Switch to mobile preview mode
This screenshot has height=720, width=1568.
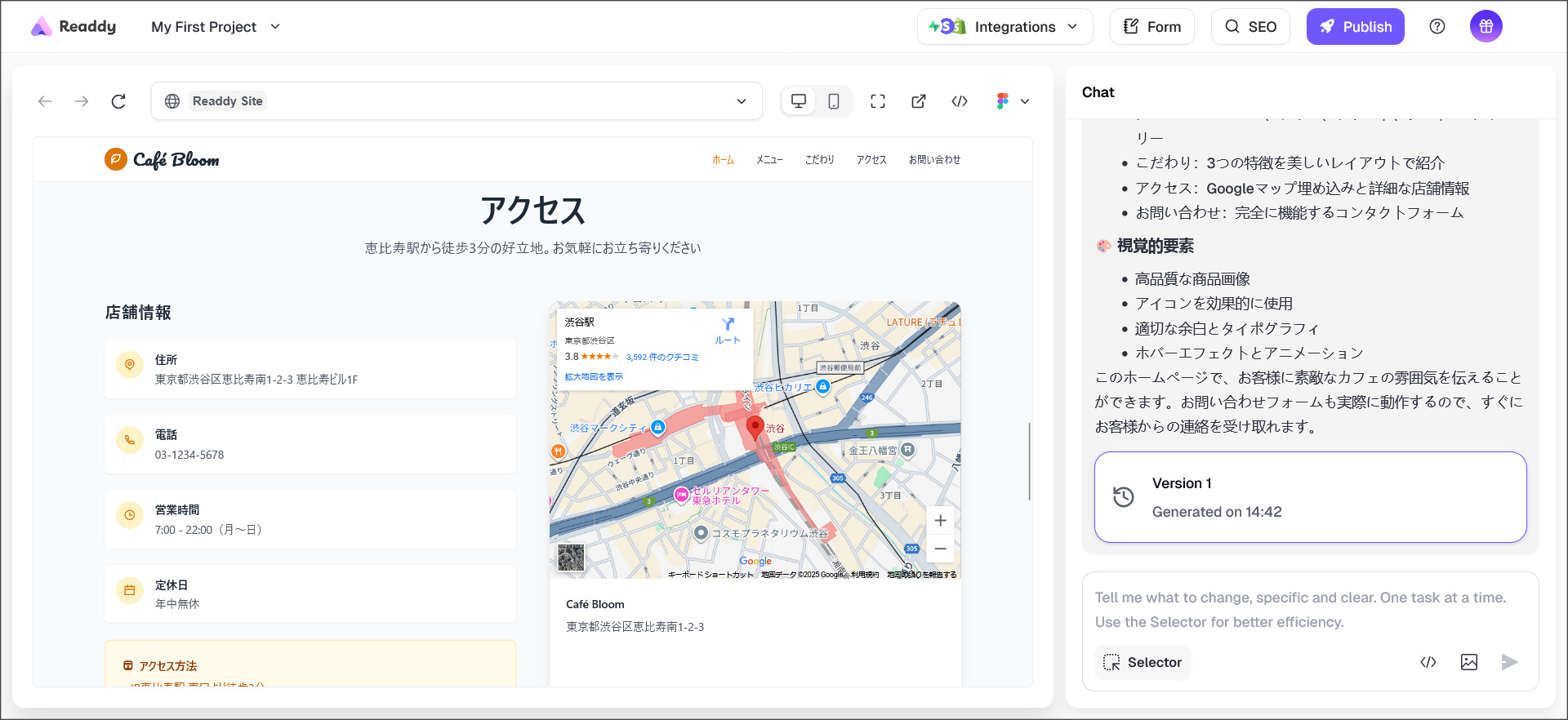[834, 101]
